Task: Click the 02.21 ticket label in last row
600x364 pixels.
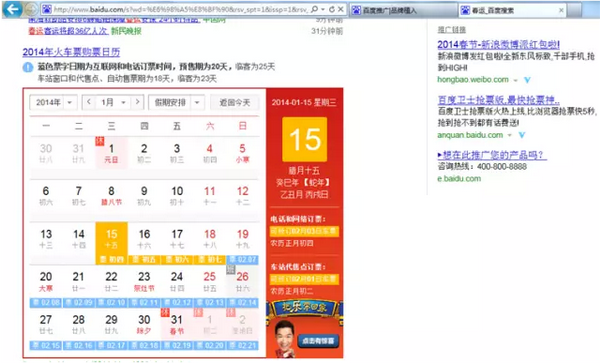Action: click(x=243, y=345)
